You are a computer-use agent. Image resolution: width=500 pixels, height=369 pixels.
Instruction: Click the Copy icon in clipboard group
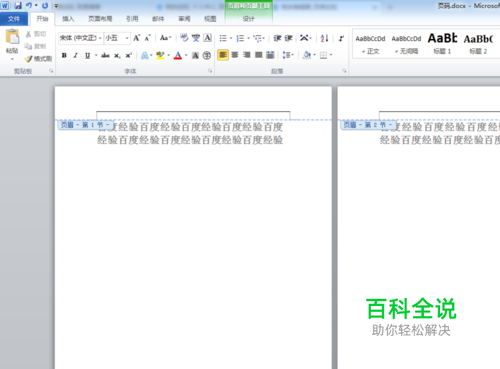pos(29,46)
